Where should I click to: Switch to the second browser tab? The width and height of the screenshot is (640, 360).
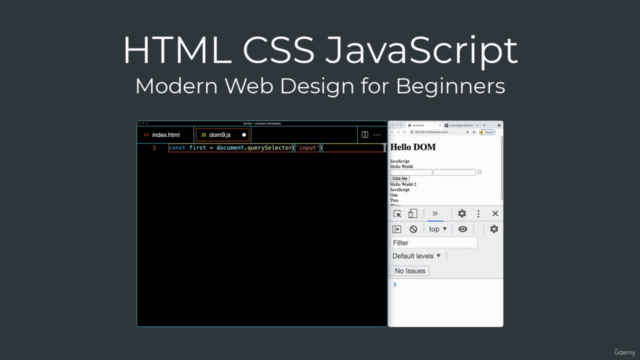tap(461, 125)
